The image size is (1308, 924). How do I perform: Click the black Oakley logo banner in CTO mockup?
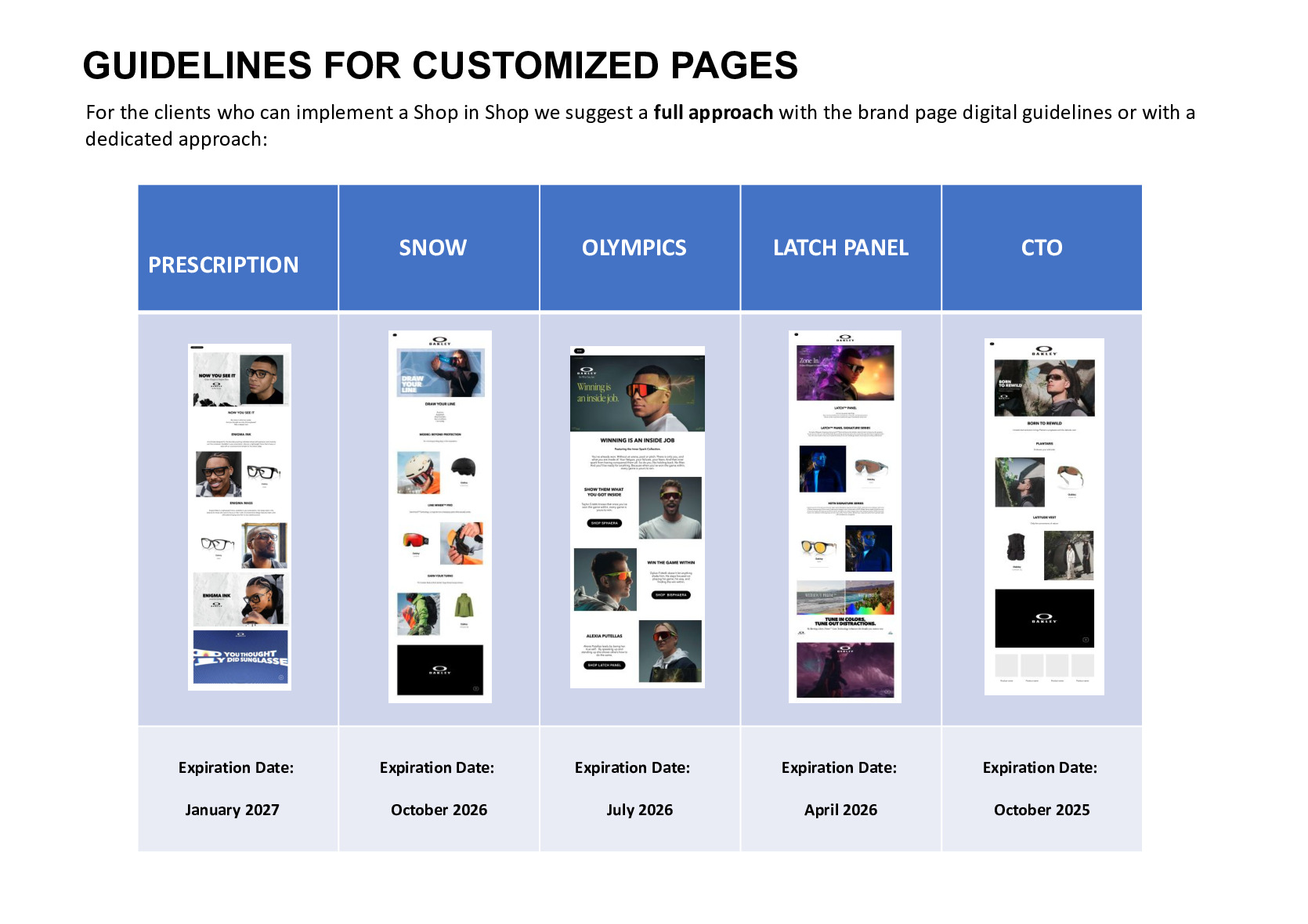(x=1044, y=619)
